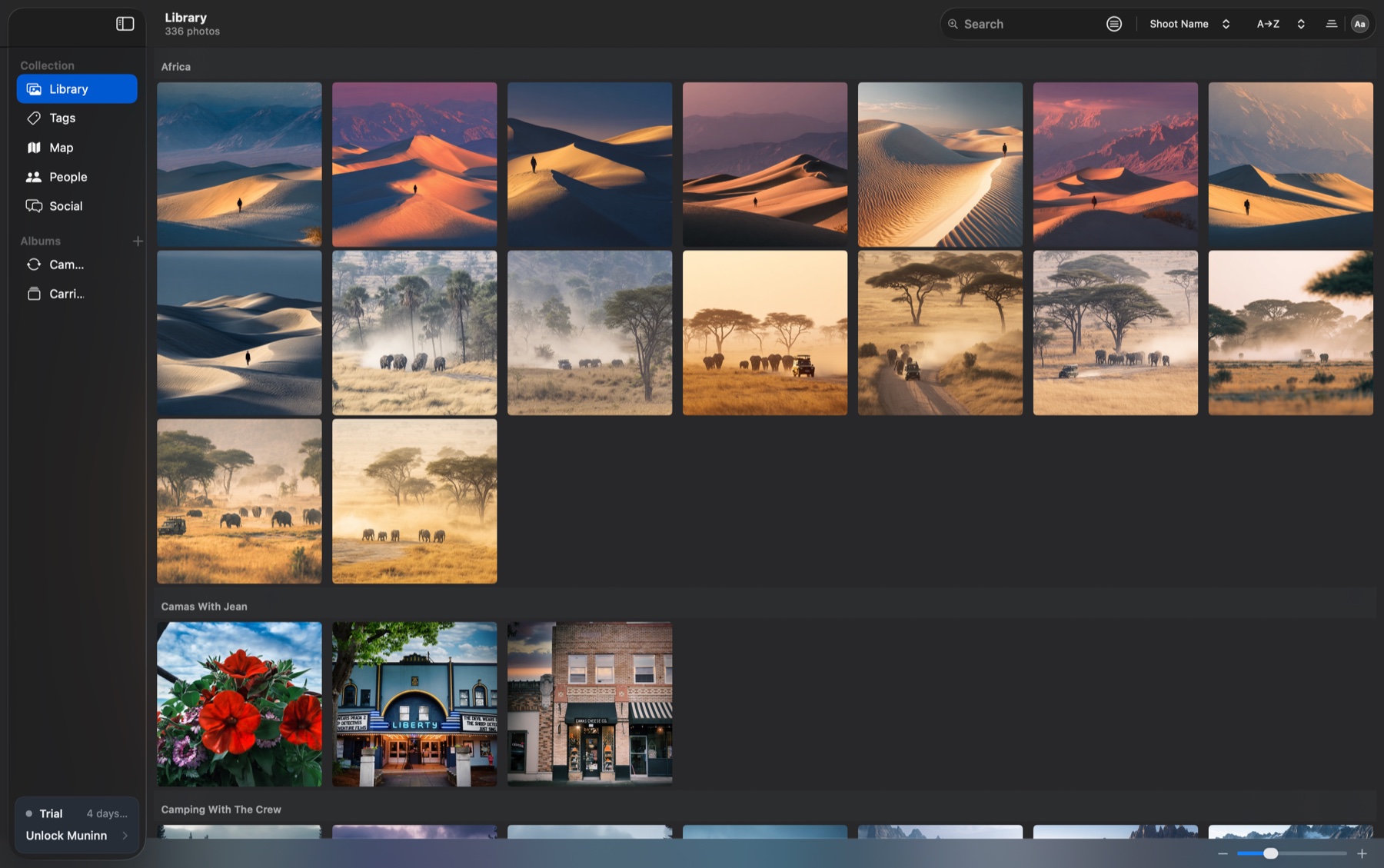Viewport: 1384px width, 868px height.
Task: Select photo of jeeps on dusty road
Action: (940, 333)
